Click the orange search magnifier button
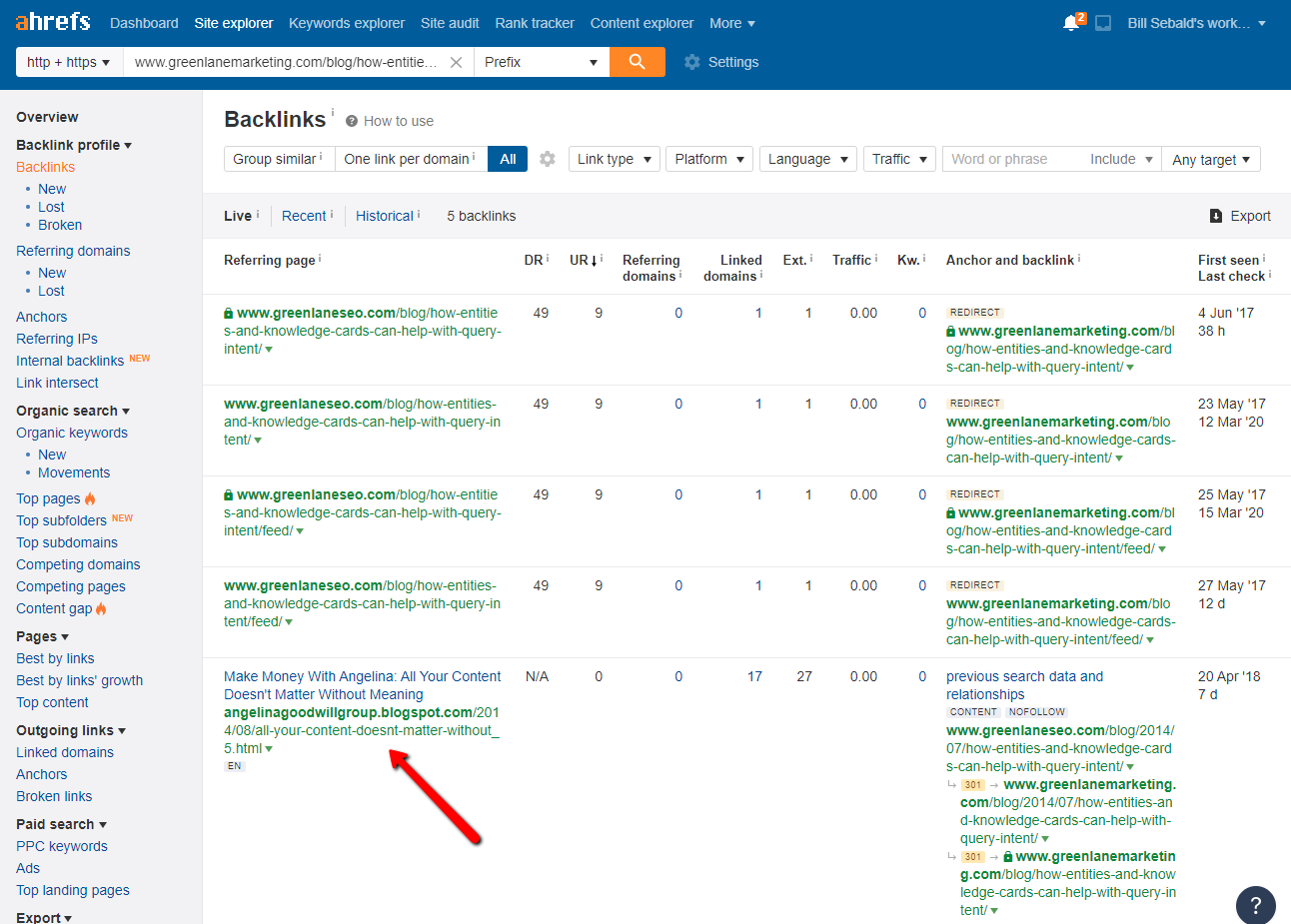 point(638,62)
